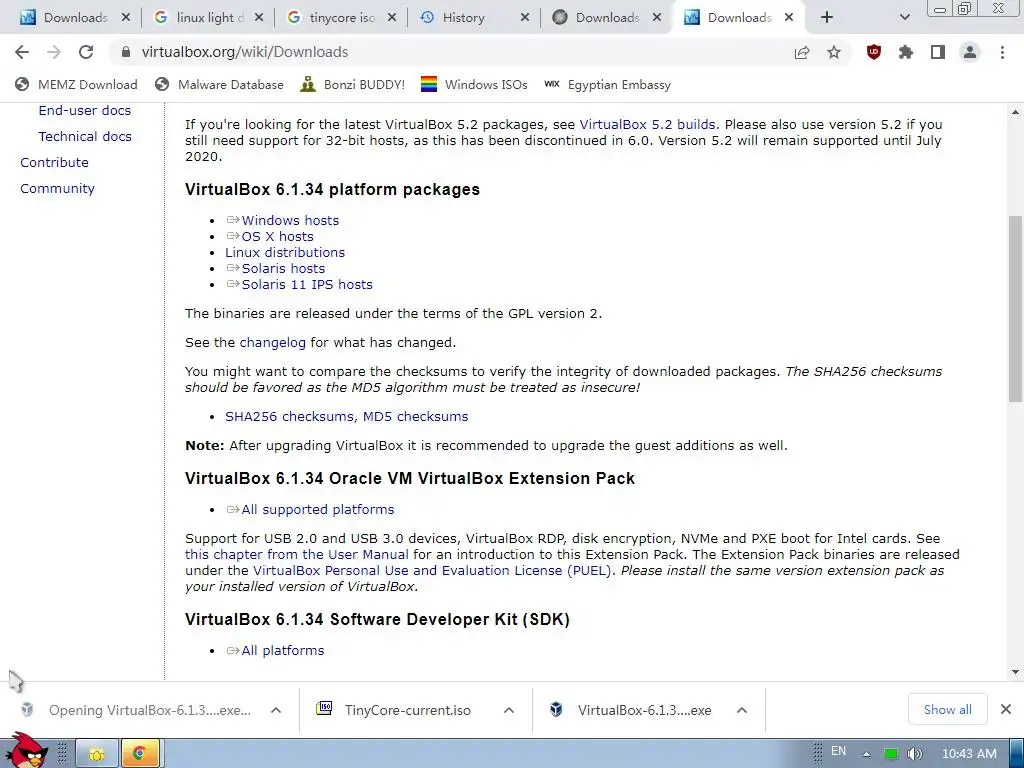Select the Chrome taskbar icon
Viewport: 1024px width, 768px height.
tap(139, 754)
